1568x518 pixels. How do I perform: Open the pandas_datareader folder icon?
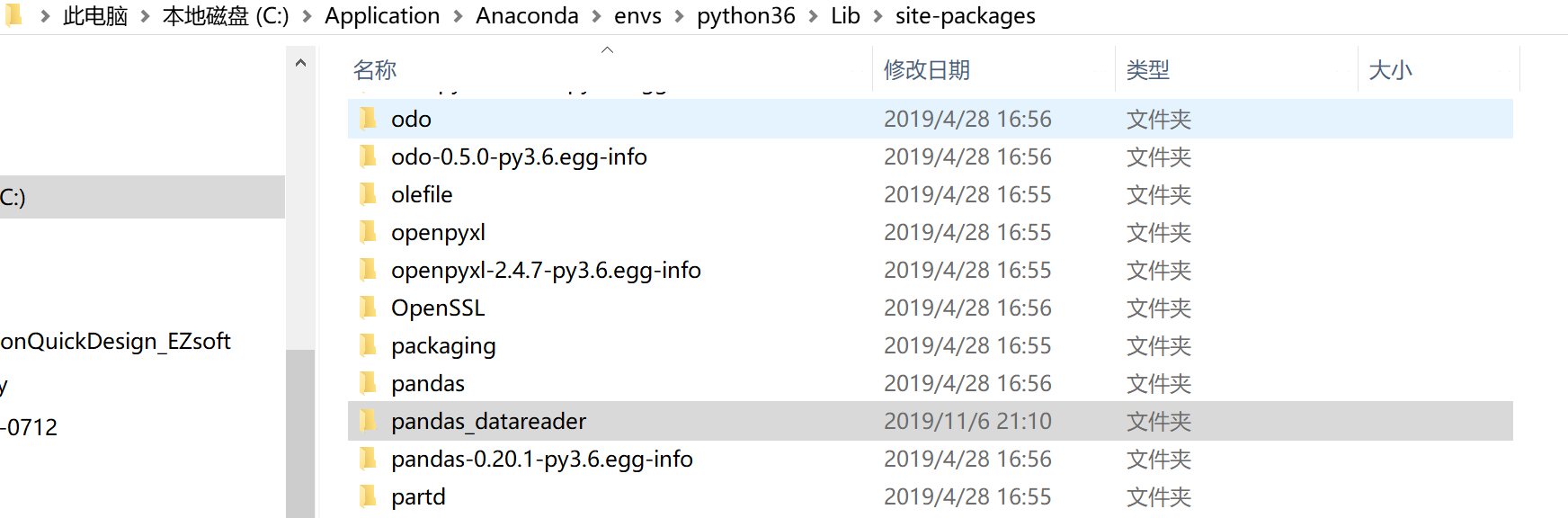pyautogui.click(x=368, y=420)
